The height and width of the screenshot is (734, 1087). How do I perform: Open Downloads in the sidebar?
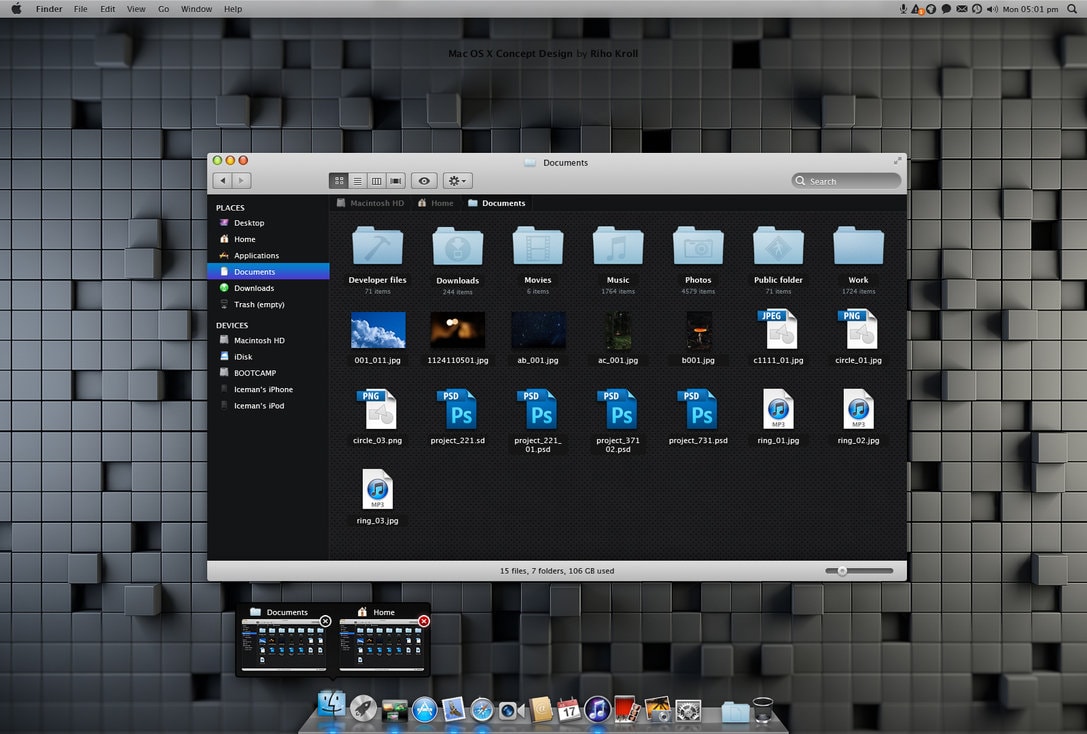(x=268, y=288)
